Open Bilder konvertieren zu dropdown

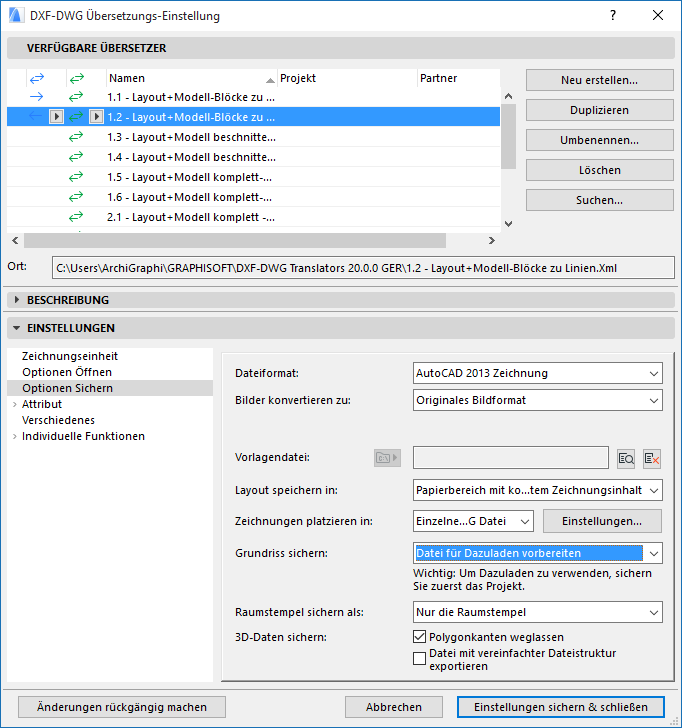(538, 400)
